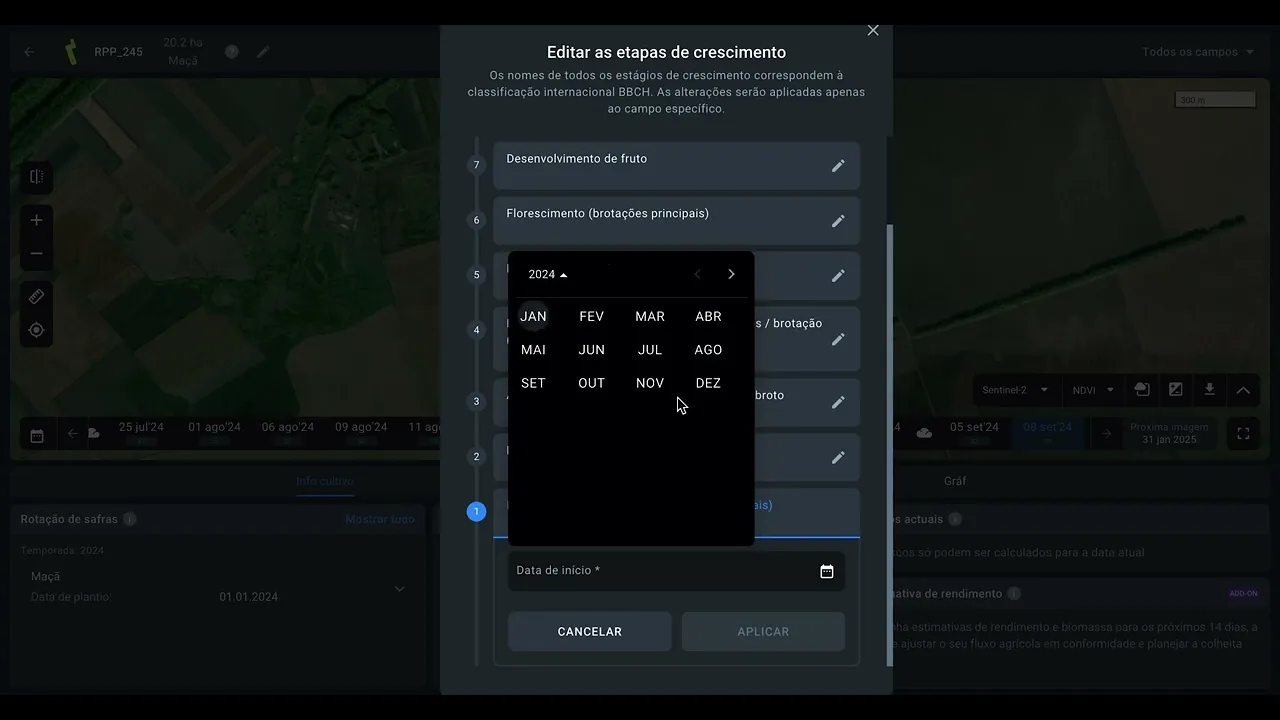Select ABR in month picker
Viewport: 1280px width, 720px height.
pos(708,316)
